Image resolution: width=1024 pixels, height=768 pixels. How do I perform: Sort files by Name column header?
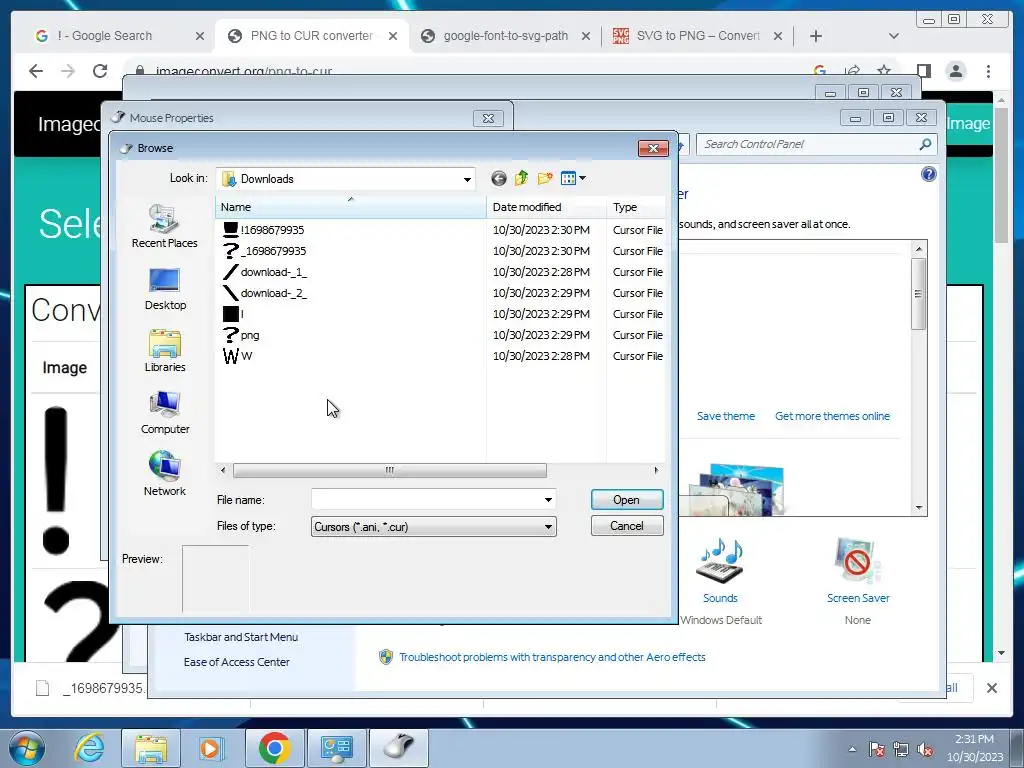(350, 207)
